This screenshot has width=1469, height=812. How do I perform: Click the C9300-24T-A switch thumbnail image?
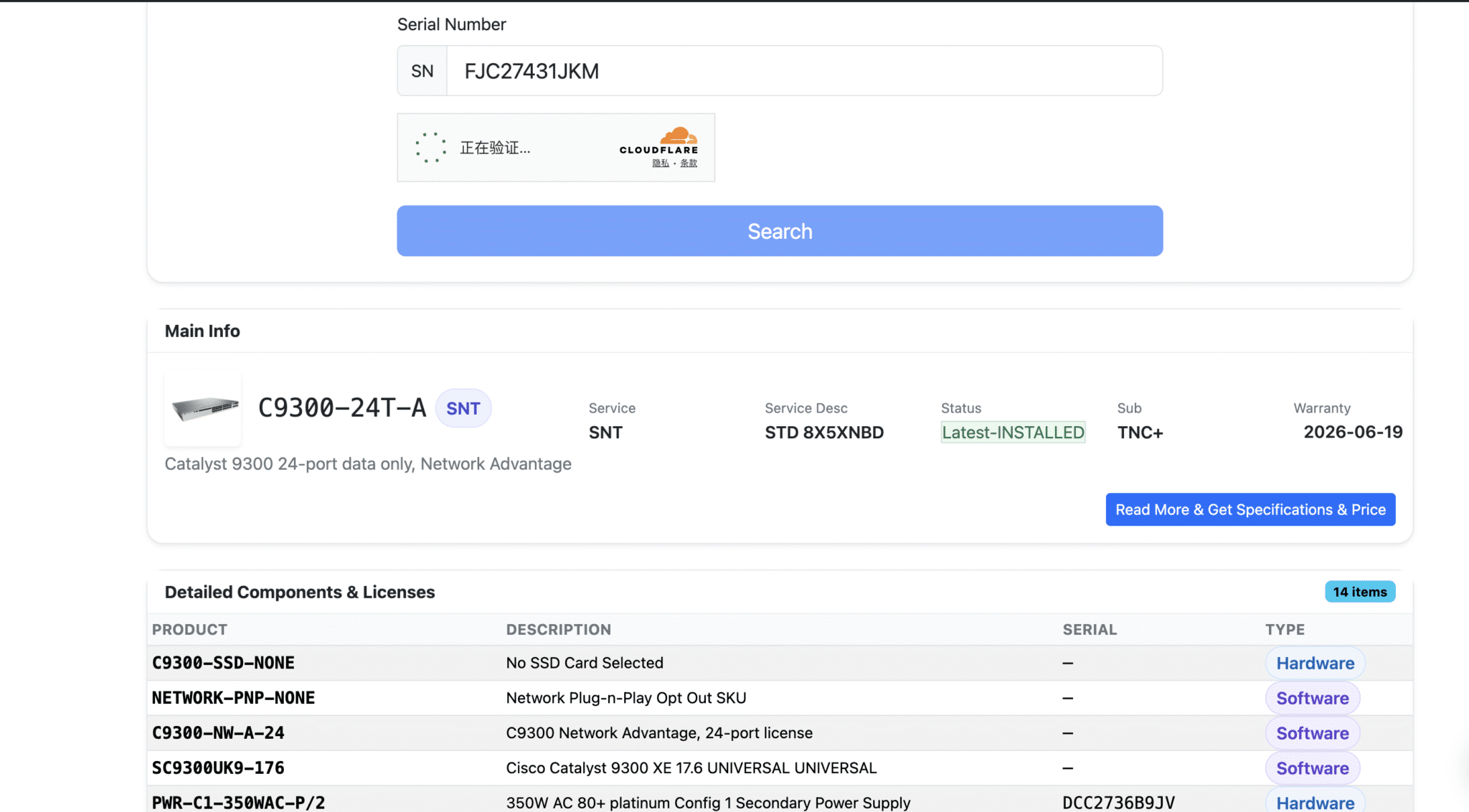(204, 408)
